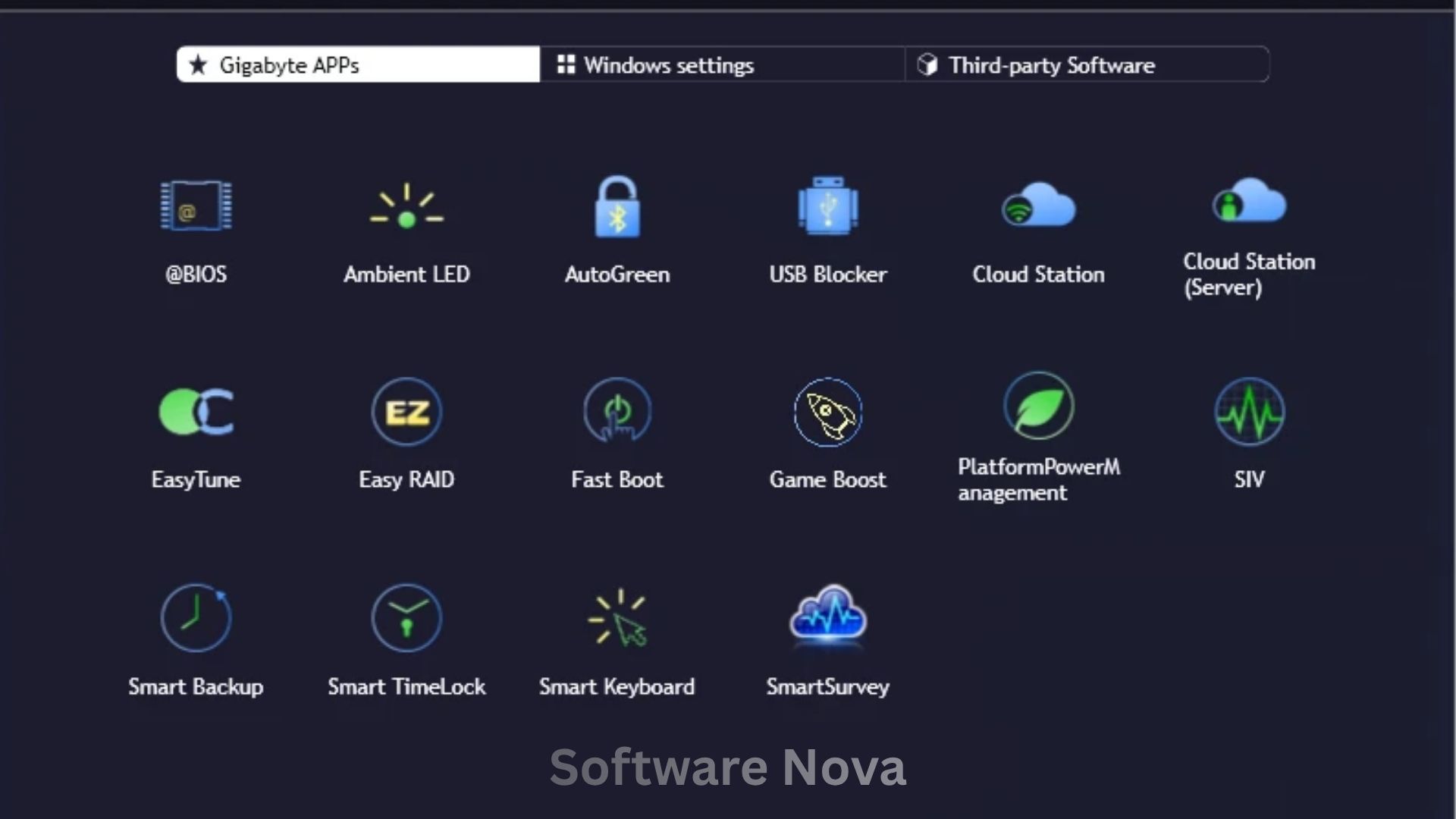The width and height of the screenshot is (1456, 819).
Task: Open PlatformPowerManagement leaf icon
Action: tap(1039, 406)
